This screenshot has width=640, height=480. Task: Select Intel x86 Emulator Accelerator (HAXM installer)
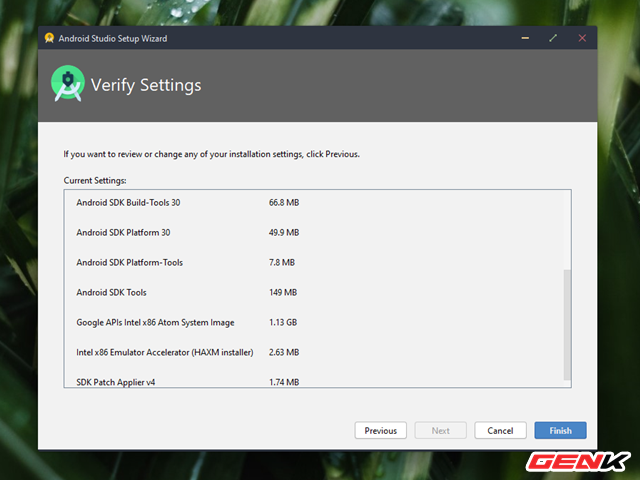165,352
